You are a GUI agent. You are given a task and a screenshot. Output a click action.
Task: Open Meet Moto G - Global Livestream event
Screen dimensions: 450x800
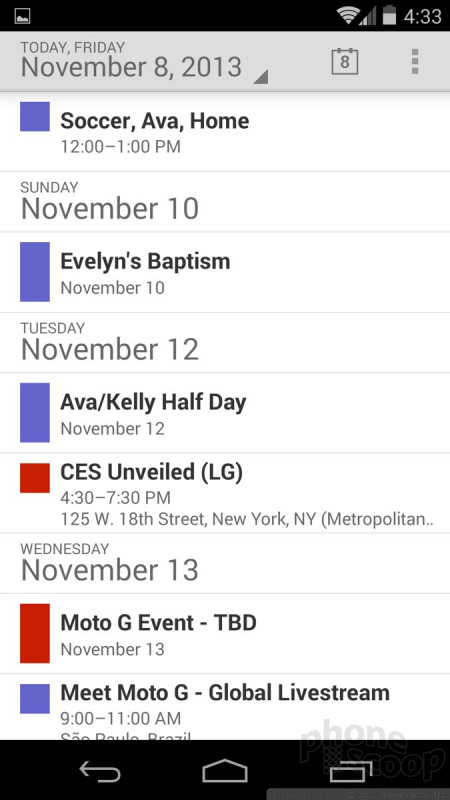pos(225,707)
